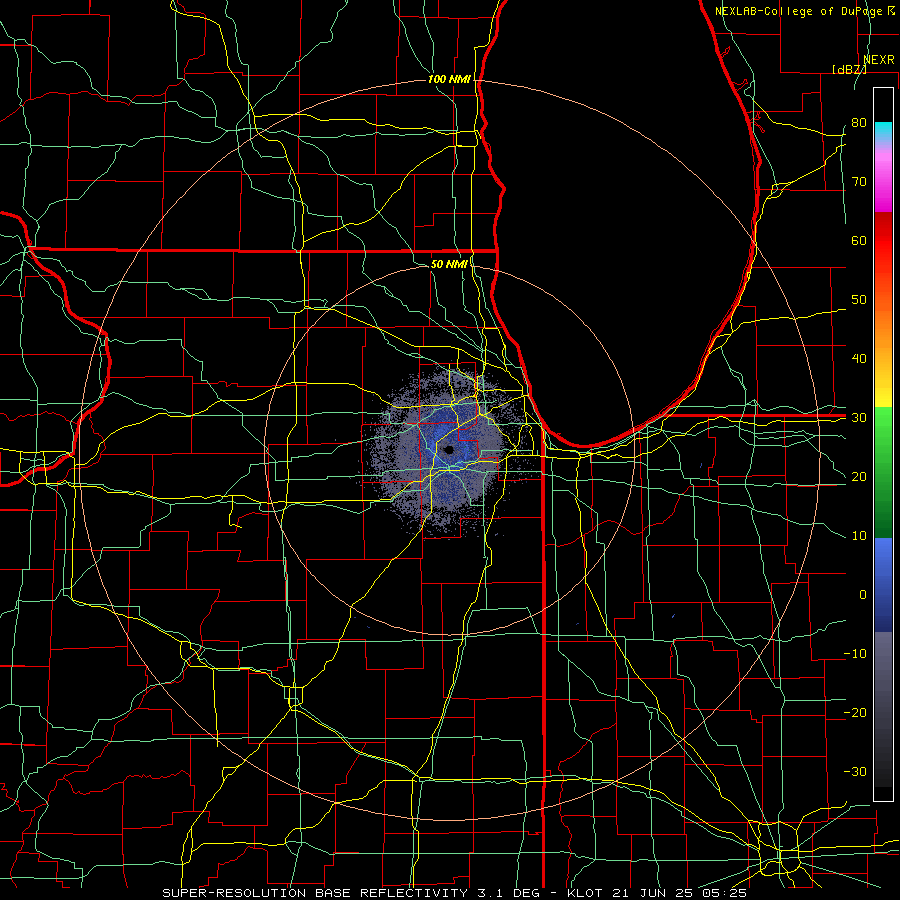Click the 50 NMI range ring label

[449, 264]
